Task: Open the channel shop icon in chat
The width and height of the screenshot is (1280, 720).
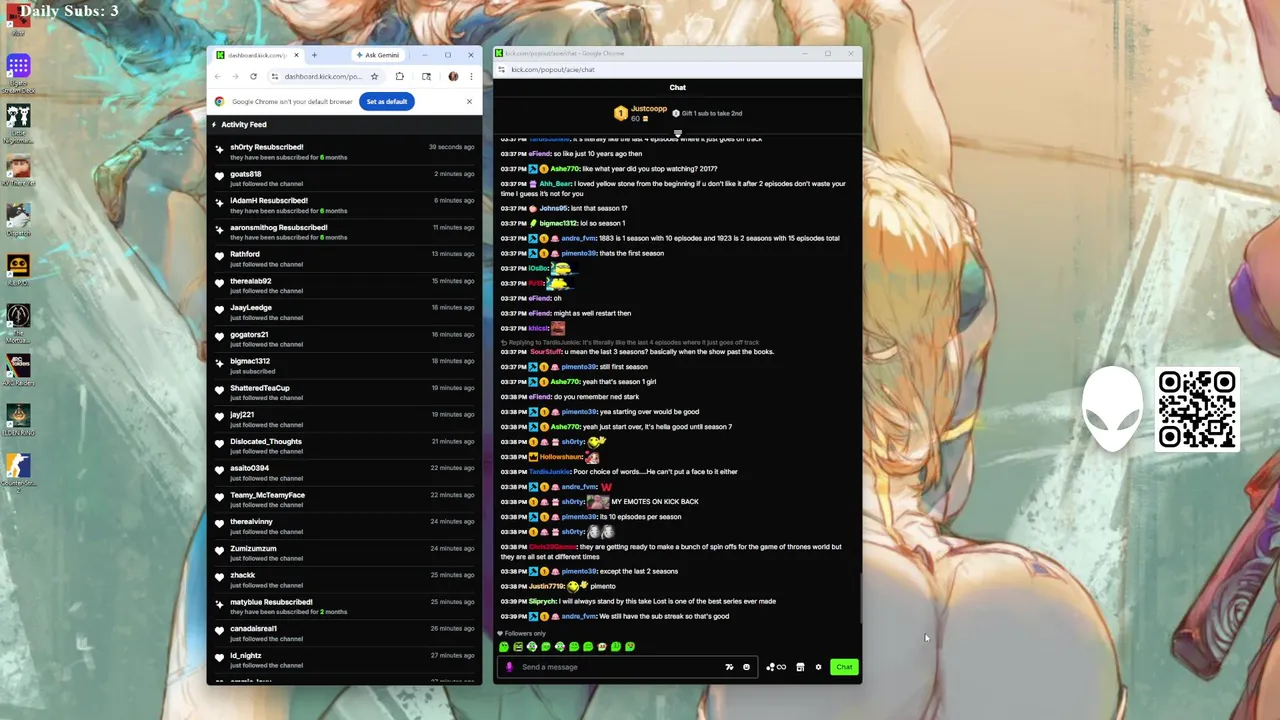Action: (800, 667)
